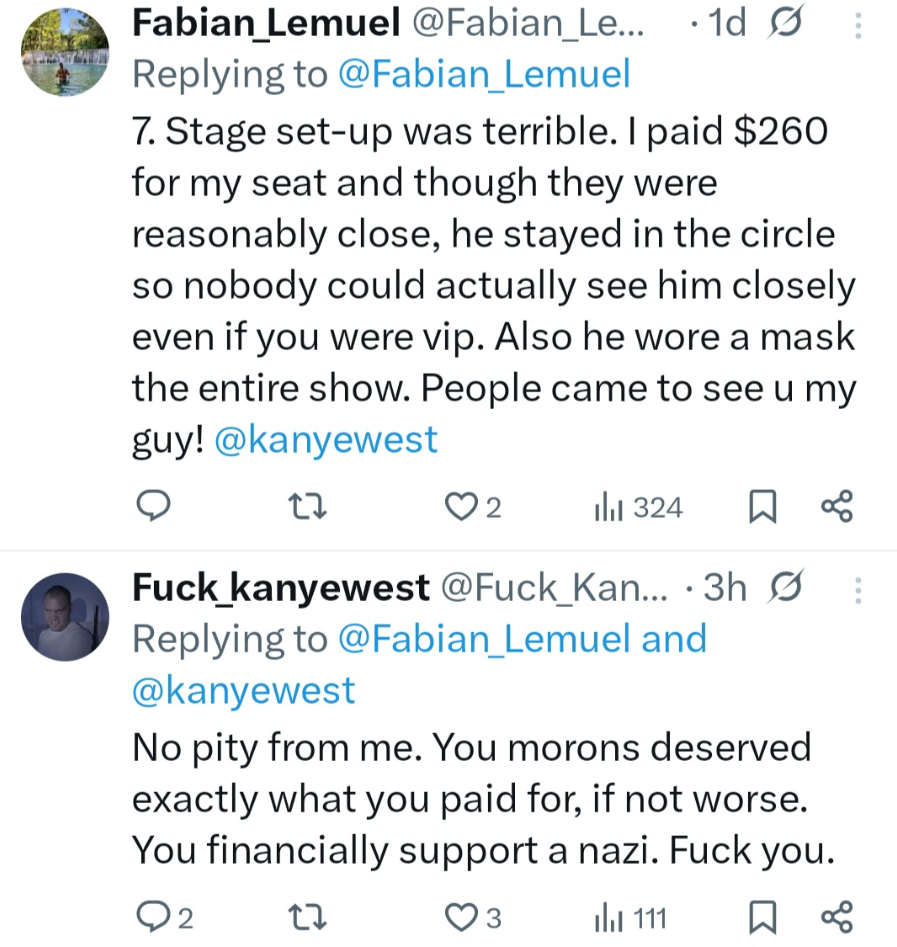Share the 'No pity from me' reply
This screenshot has width=897, height=947.
[836, 917]
